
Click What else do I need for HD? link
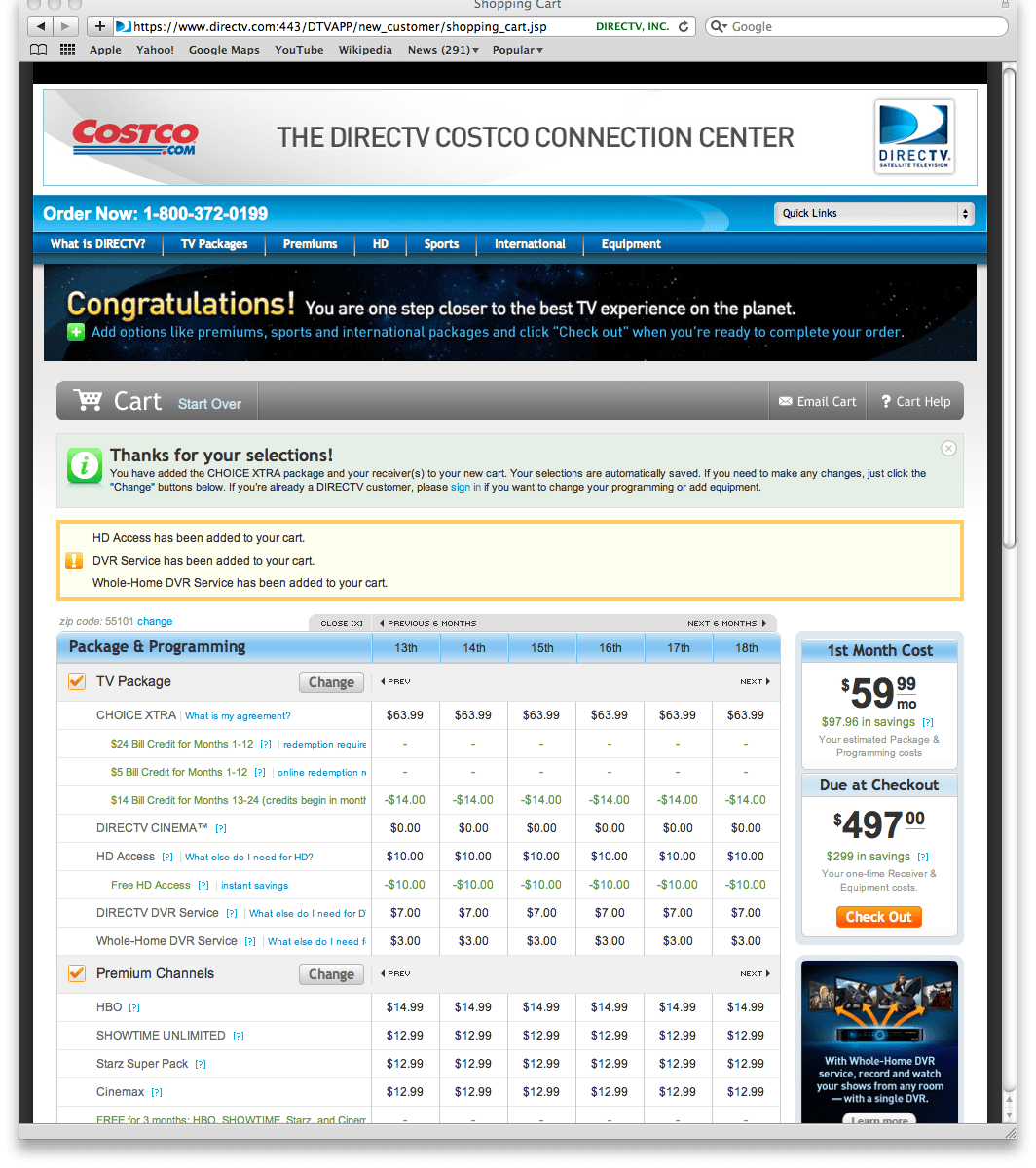click(248, 858)
